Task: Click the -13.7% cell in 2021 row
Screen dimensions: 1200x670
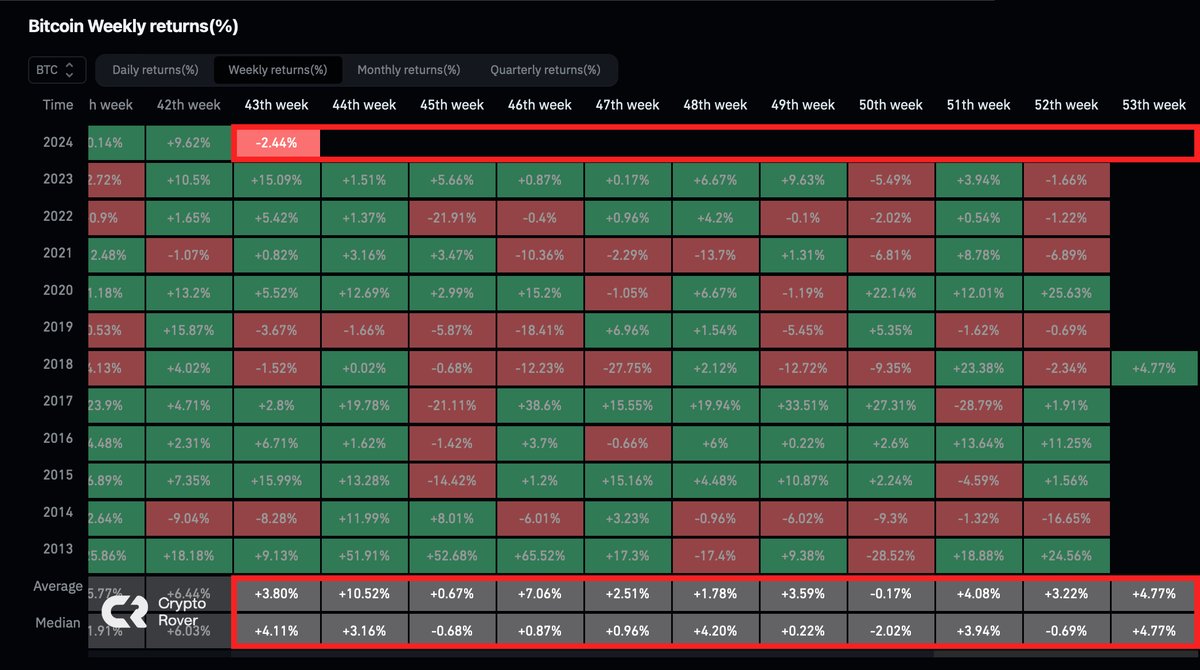Action: [715, 254]
